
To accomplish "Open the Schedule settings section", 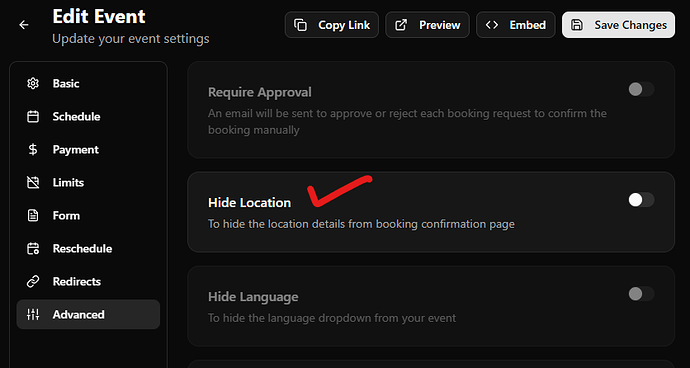I will click(88, 117).
